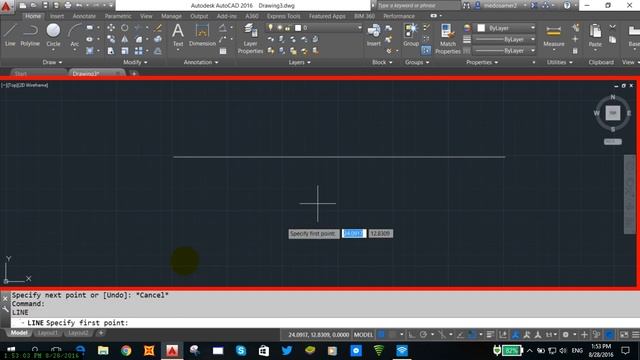Click the Group tool
The width and height of the screenshot is (640, 360).
(411, 35)
